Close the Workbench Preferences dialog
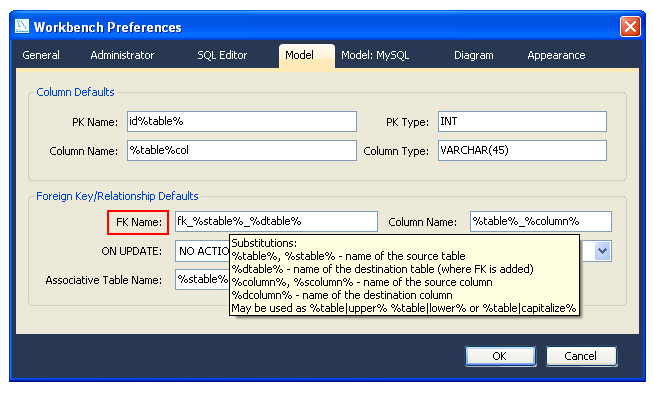 629,27
